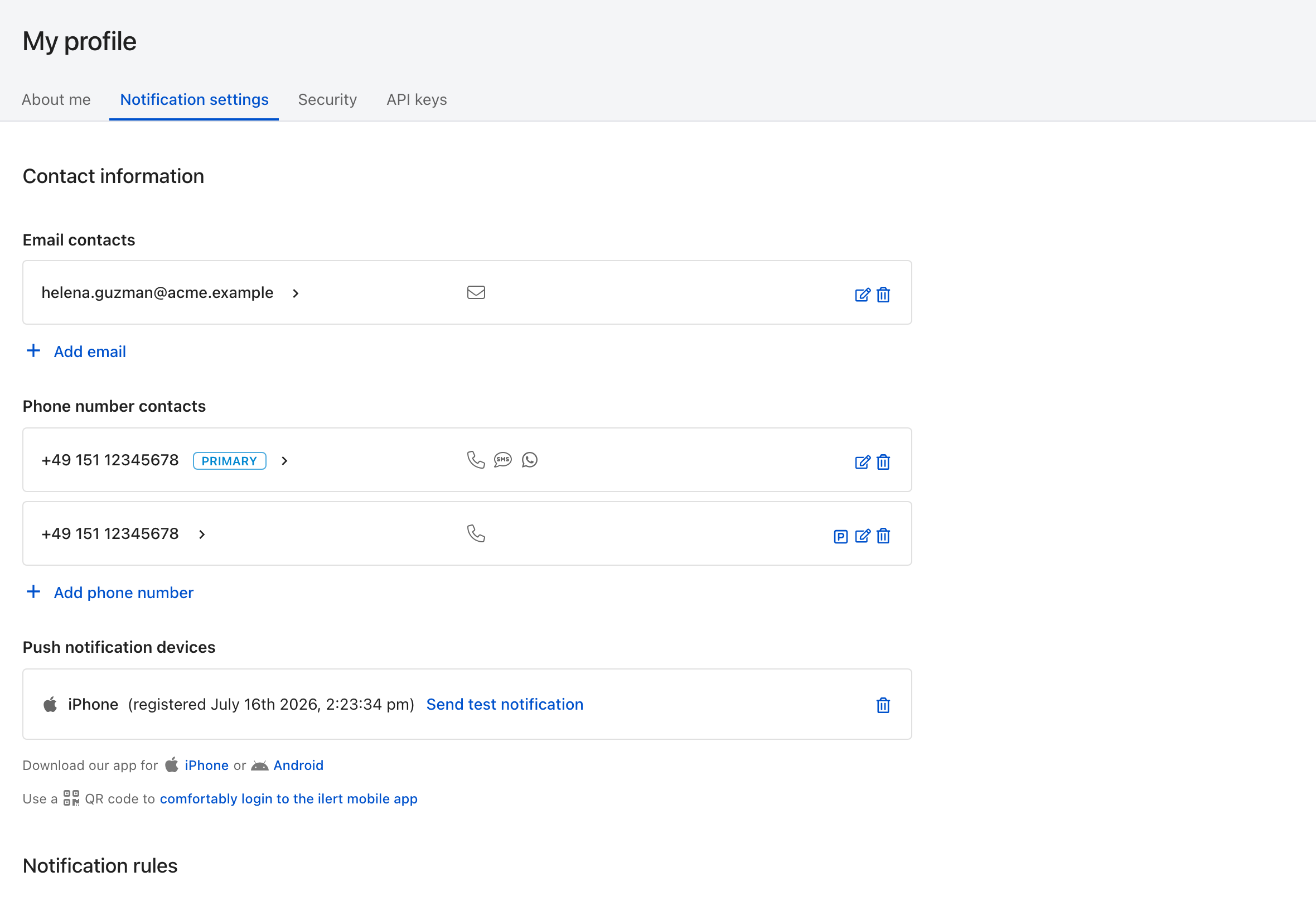Select the Notification settings tab
The image size is (1316, 915).
tap(194, 100)
